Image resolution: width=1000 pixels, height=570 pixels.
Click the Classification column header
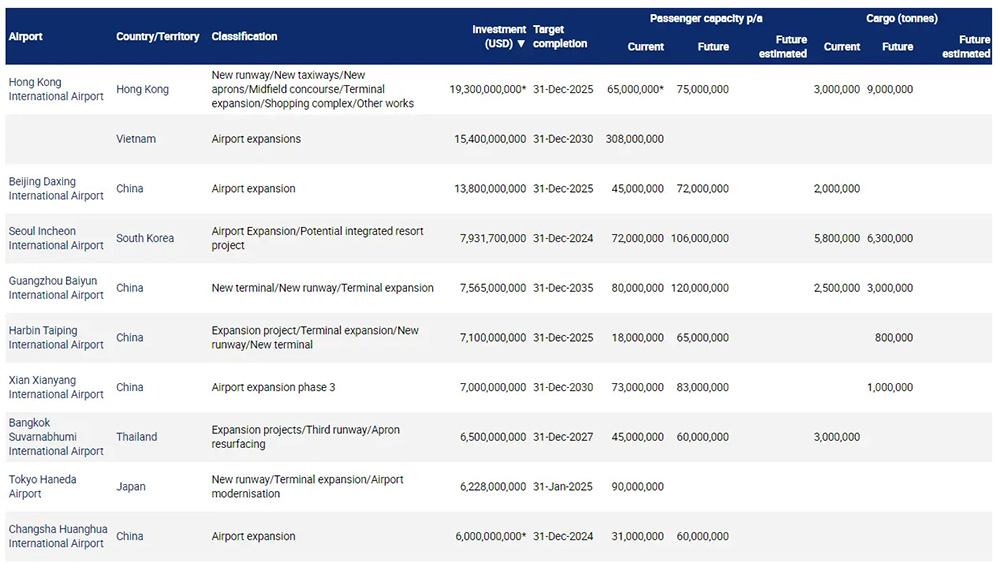coord(244,36)
